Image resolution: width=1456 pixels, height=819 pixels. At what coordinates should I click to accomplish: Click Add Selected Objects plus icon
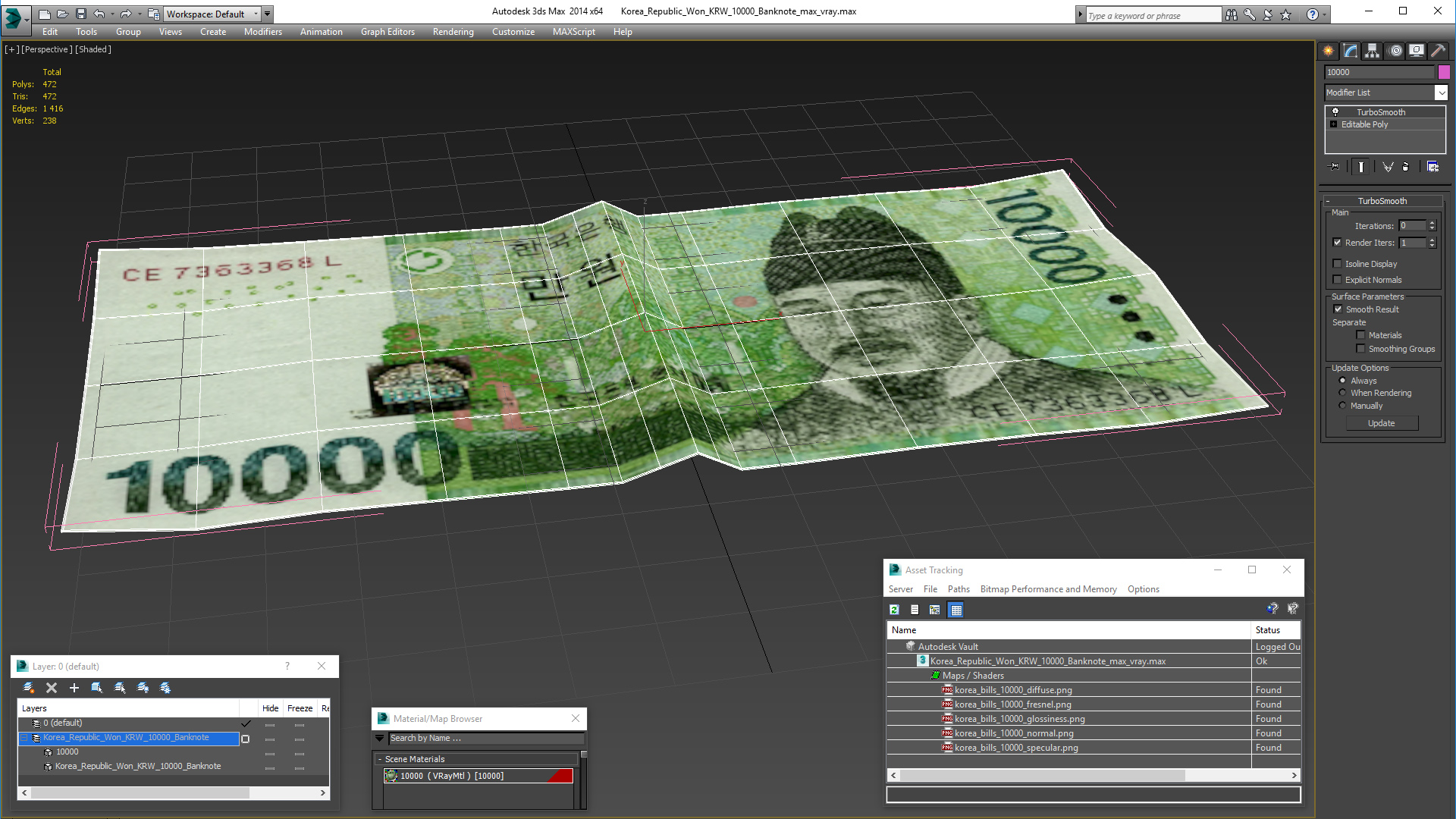(x=74, y=688)
